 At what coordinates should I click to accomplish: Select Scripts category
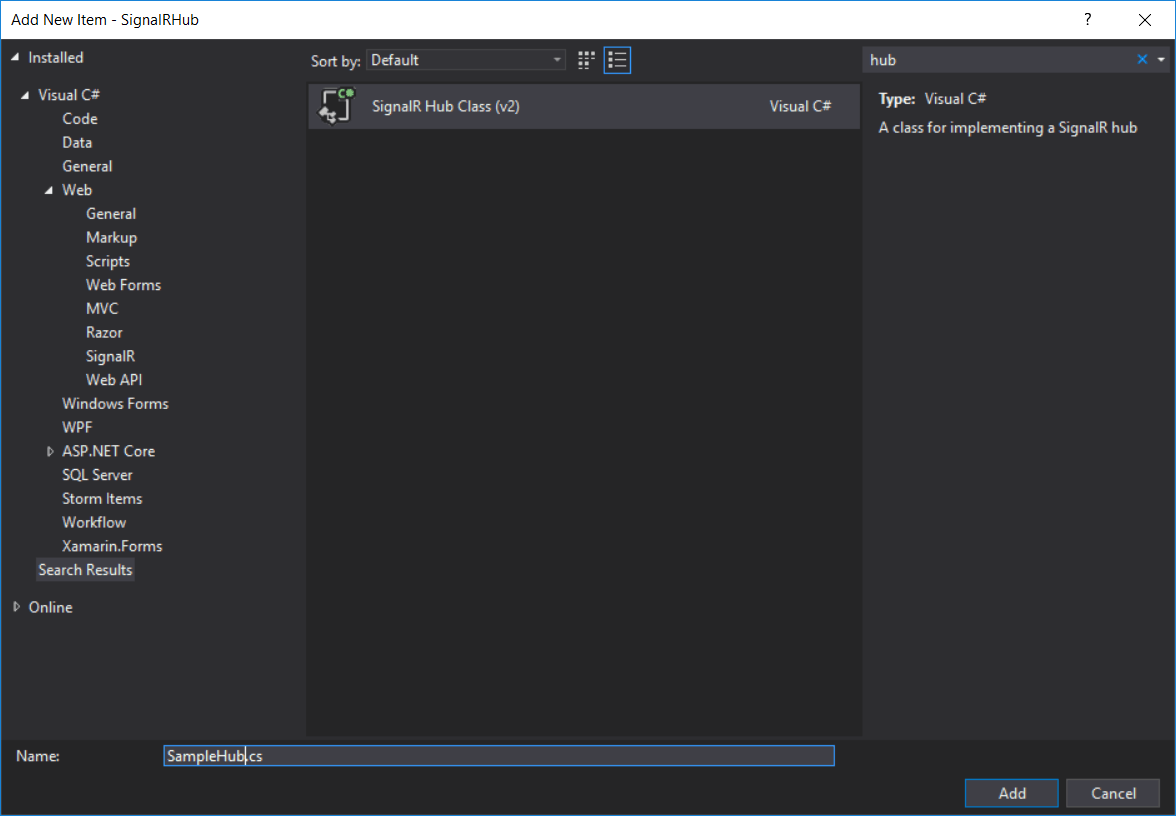pos(107,261)
